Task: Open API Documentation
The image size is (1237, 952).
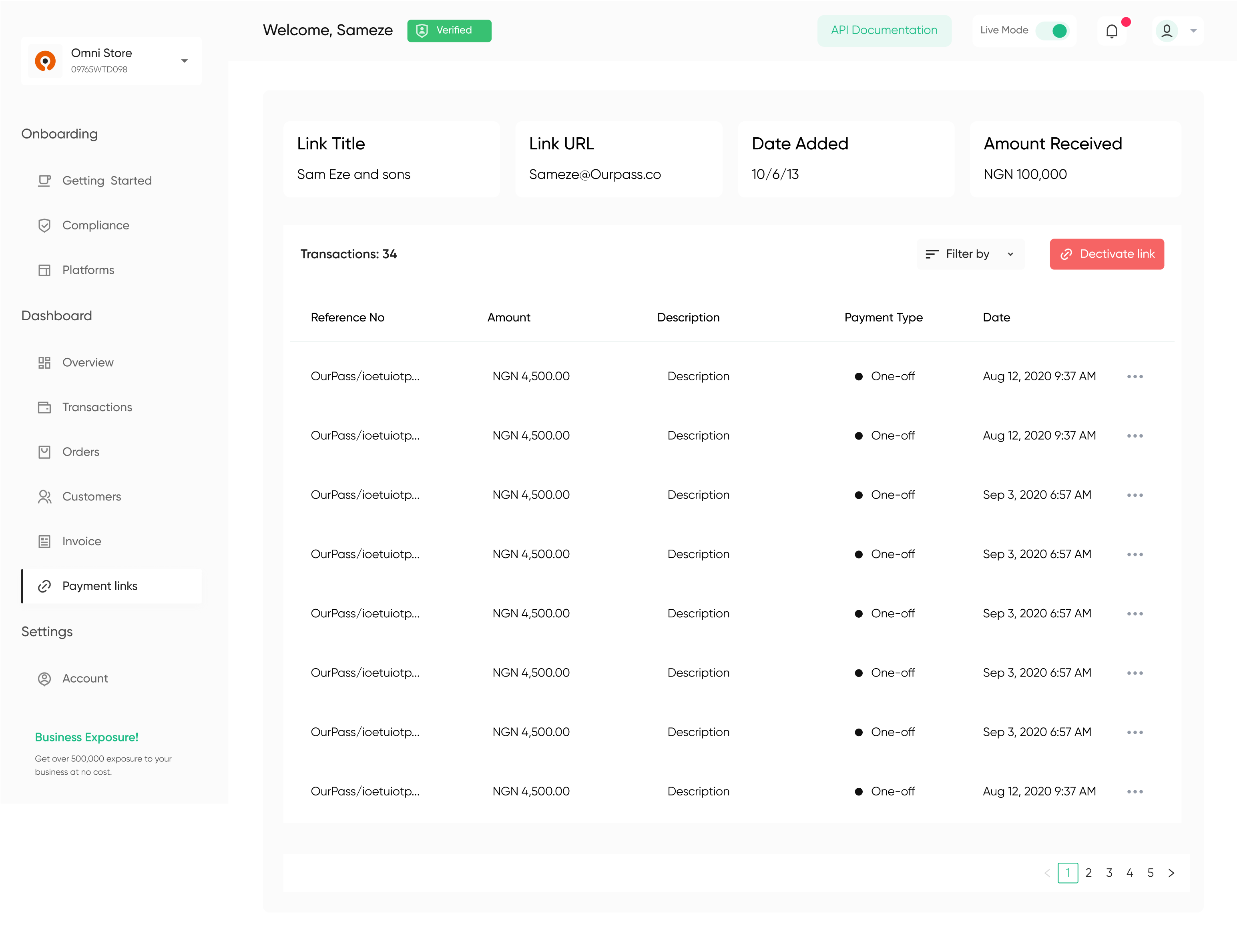Action: click(x=884, y=30)
